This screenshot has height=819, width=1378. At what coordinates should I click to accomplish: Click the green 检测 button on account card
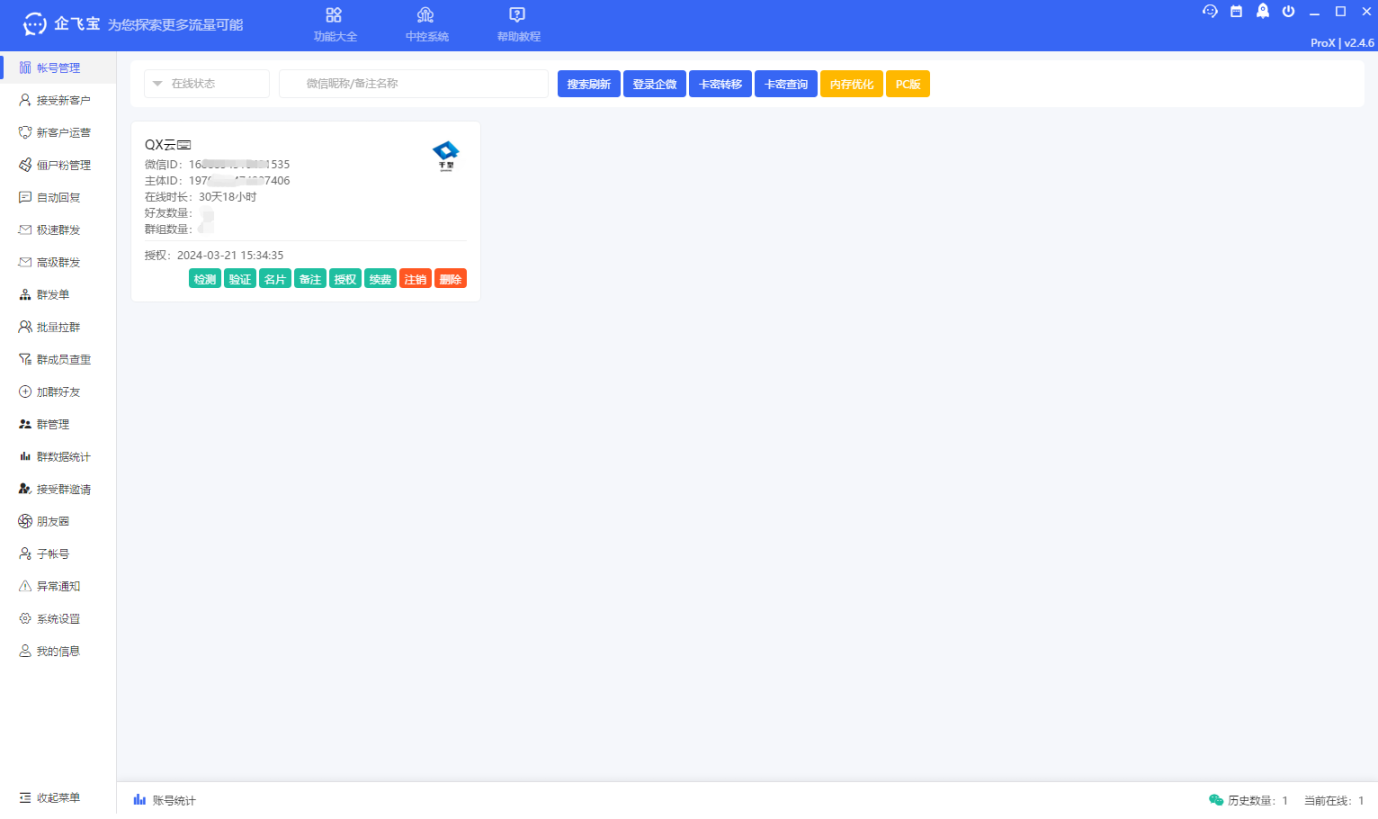click(x=205, y=279)
